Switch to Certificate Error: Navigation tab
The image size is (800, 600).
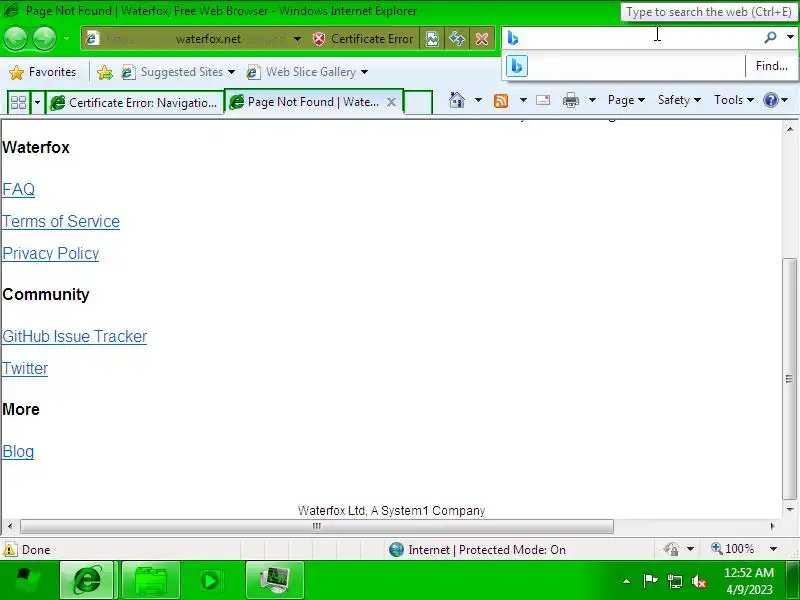coord(135,103)
